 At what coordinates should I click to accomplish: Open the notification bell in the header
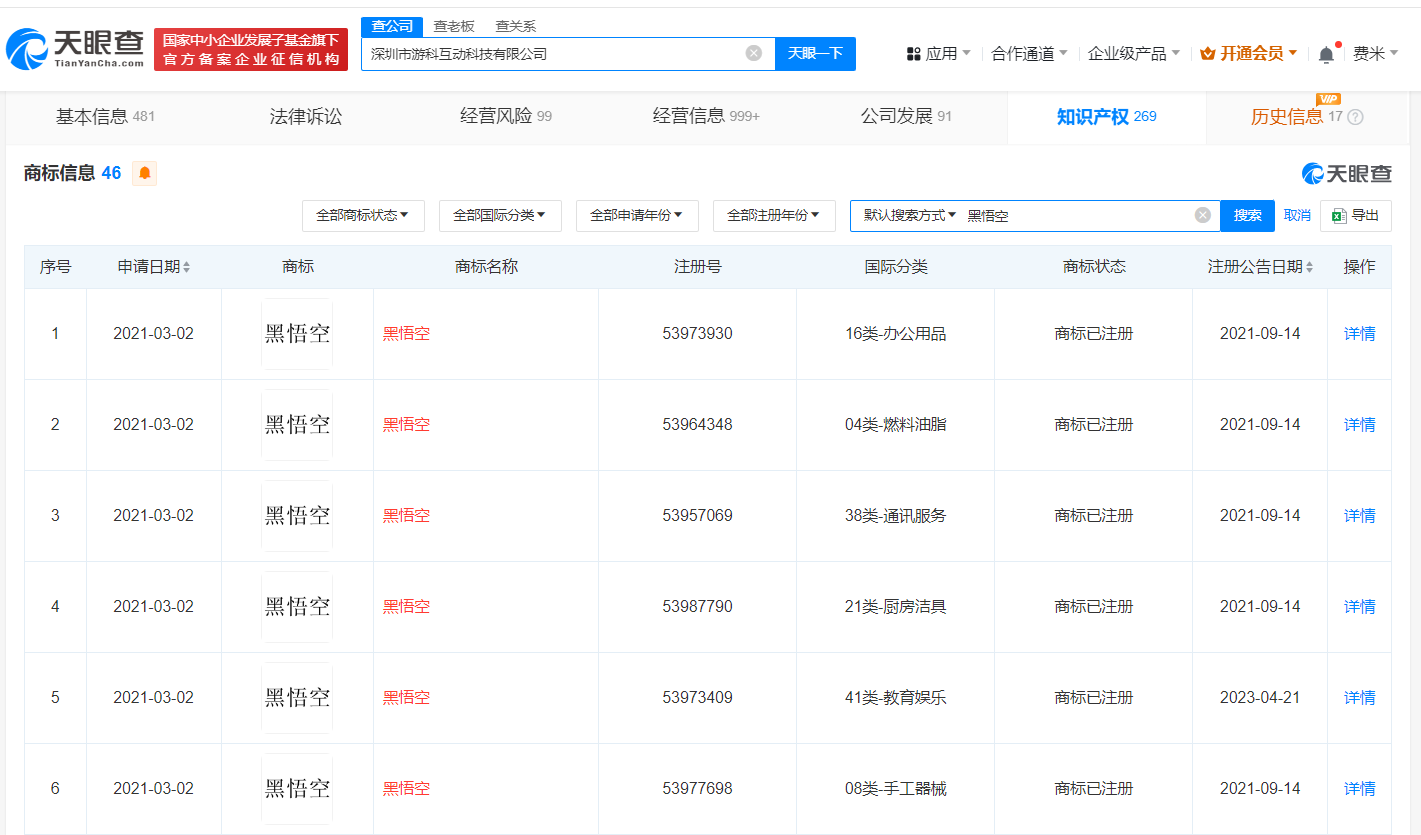tap(1326, 54)
